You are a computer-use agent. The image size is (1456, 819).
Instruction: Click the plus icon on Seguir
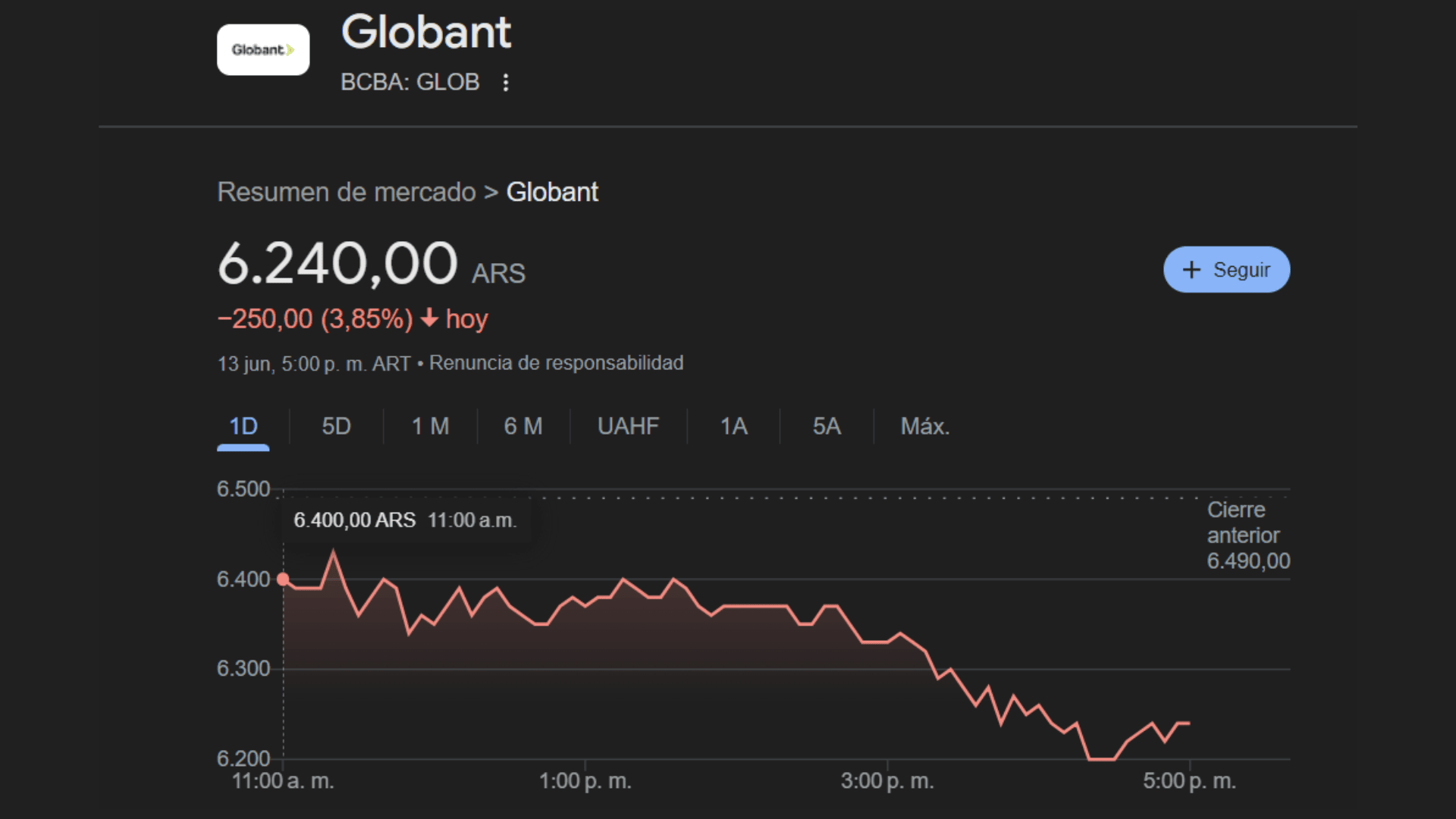pos(1191,270)
